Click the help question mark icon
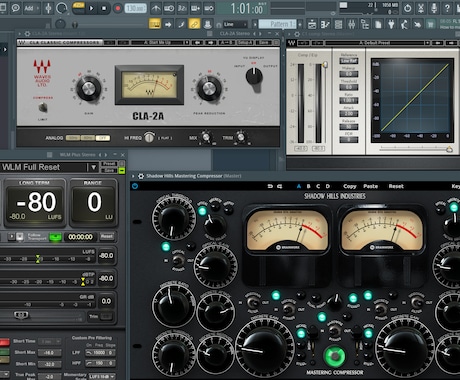 (x=447, y=8)
